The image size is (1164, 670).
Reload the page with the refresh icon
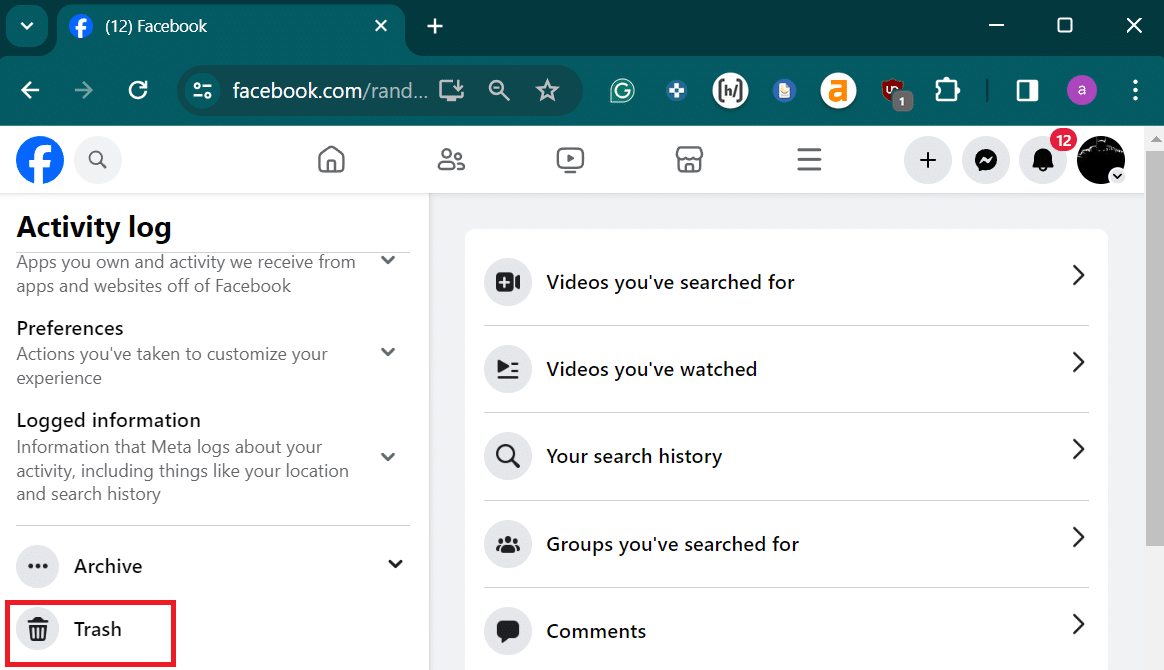point(138,91)
